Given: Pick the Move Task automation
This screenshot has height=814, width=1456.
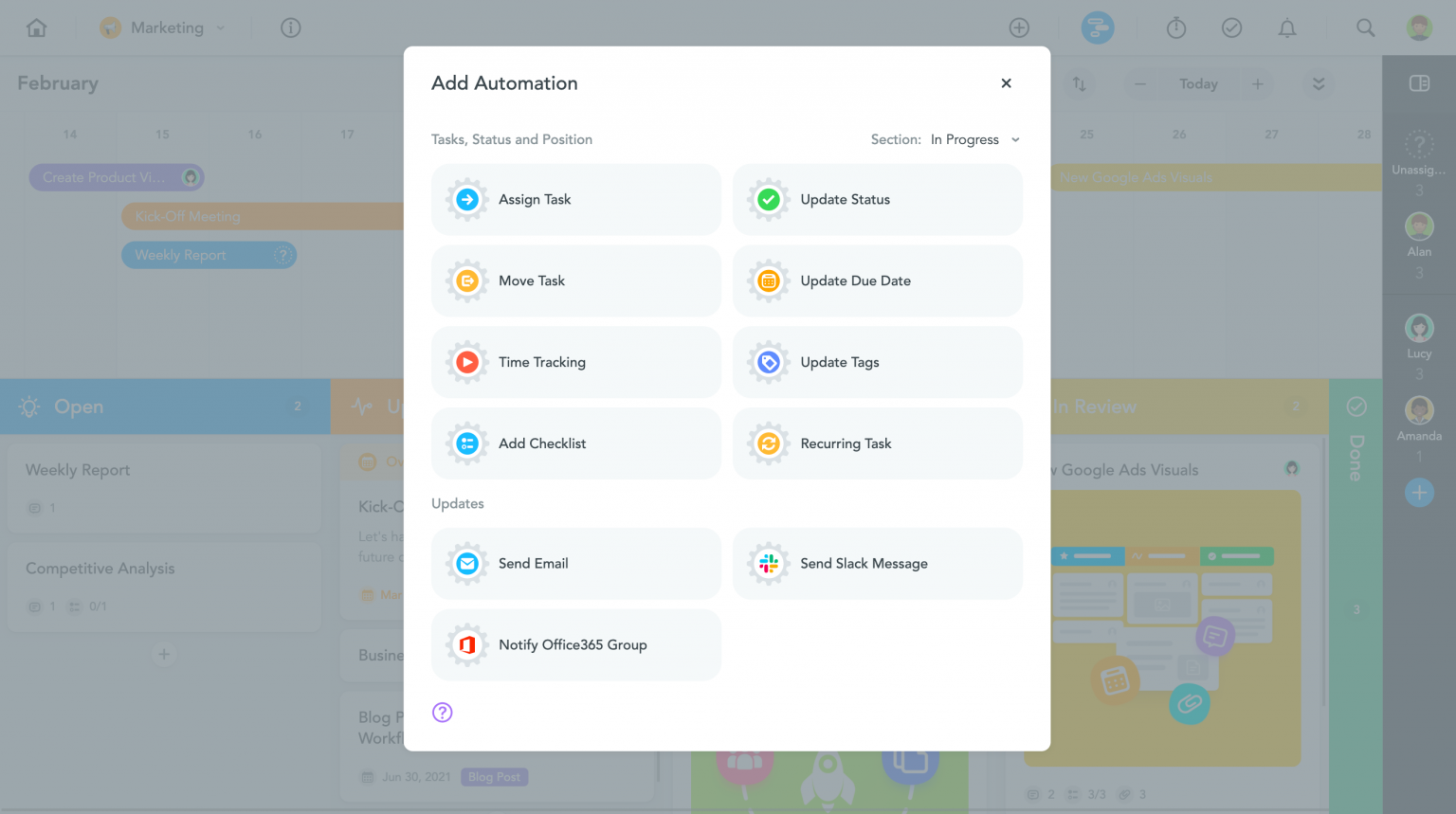Looking at the screenshot, I should [x=575, y=281].
